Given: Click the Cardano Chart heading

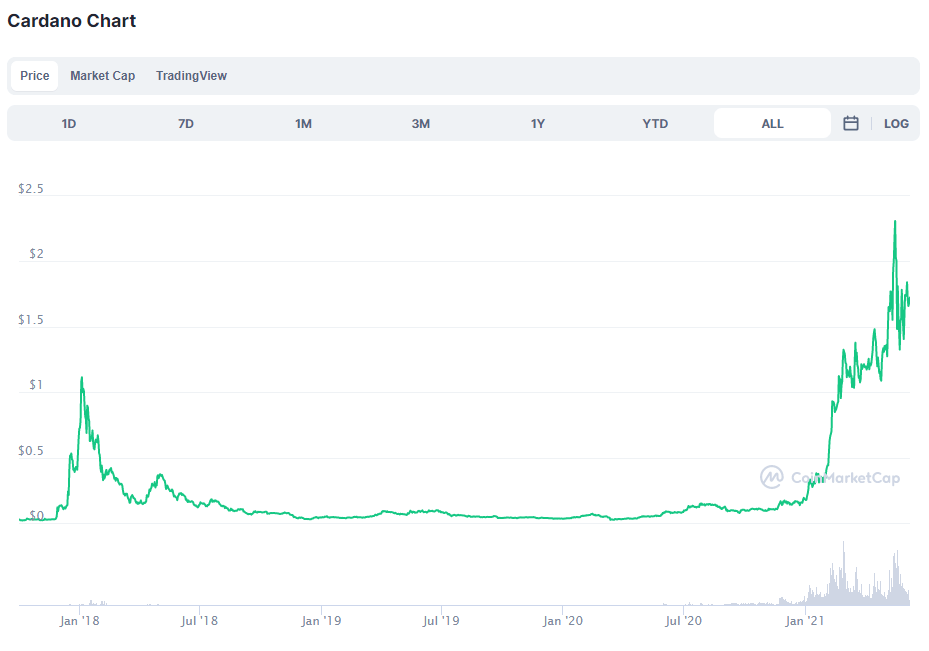Looking at the screenshot, I should point(72,21).
